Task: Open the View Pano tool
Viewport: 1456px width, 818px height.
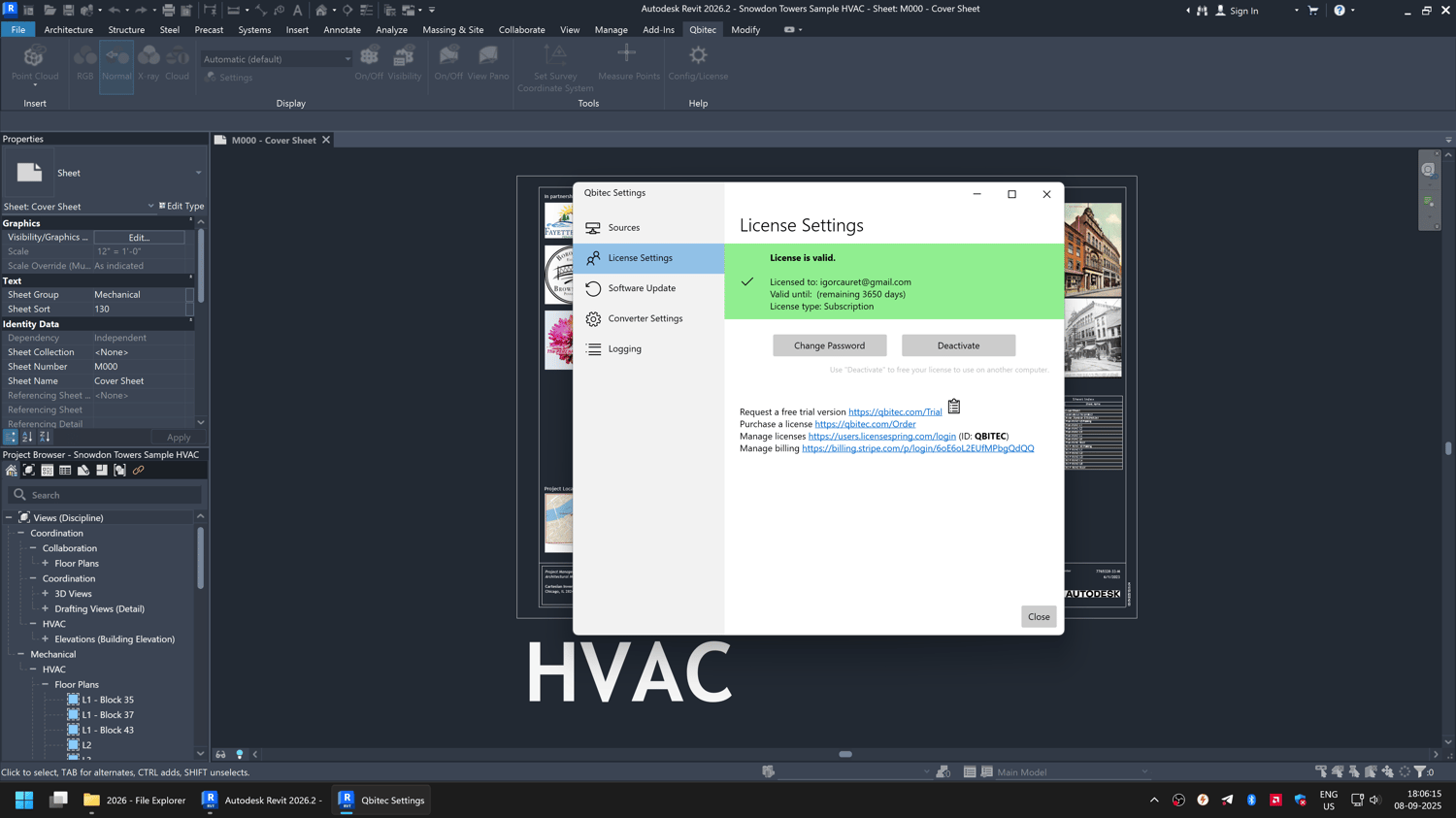Action: [x=488, y=63]
